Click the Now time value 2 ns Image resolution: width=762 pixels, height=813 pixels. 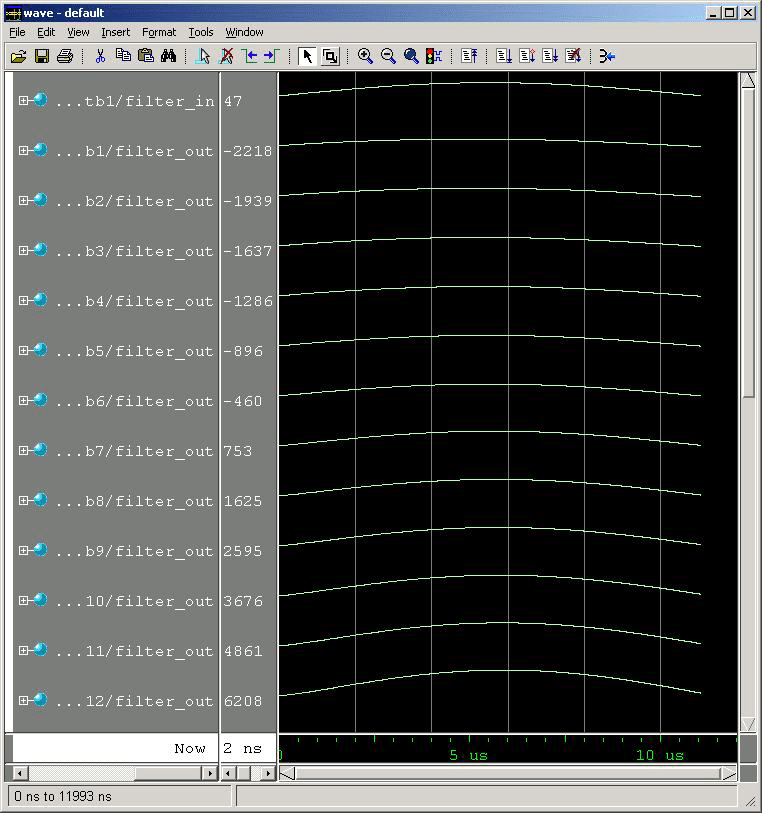pos(243,748)
